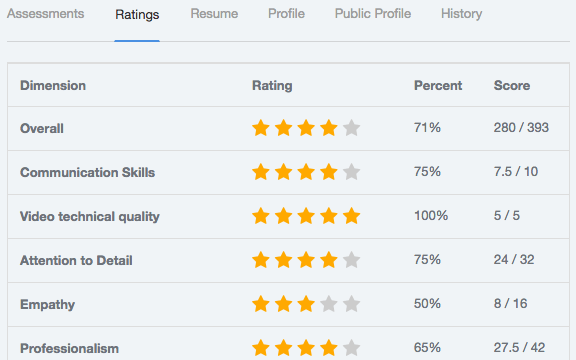576x360 pixels.
Task: Open the Profile tab
Action: (286, 14)
